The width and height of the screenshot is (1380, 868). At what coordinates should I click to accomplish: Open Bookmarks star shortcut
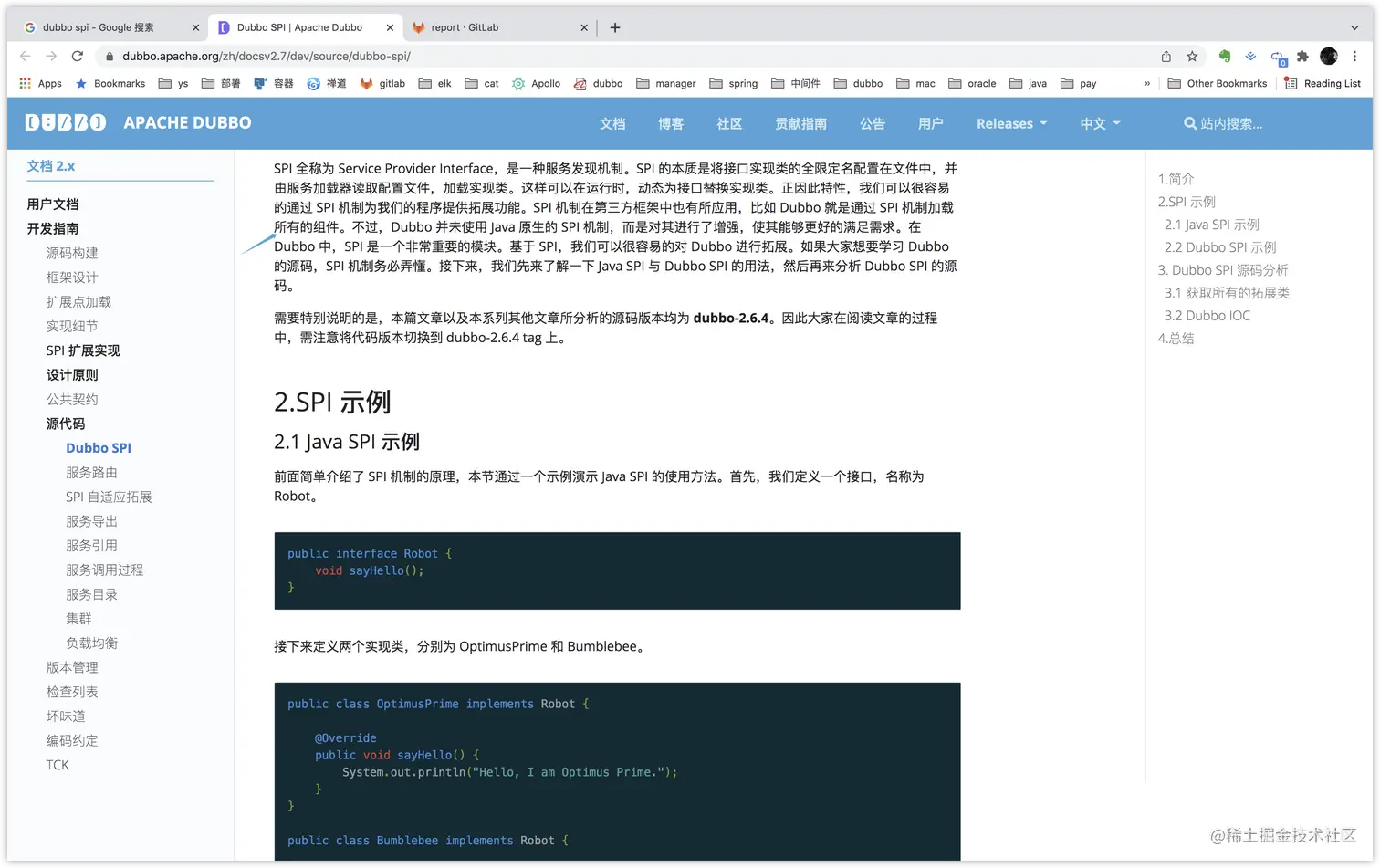pyautogui.click(x=110, y=83)
